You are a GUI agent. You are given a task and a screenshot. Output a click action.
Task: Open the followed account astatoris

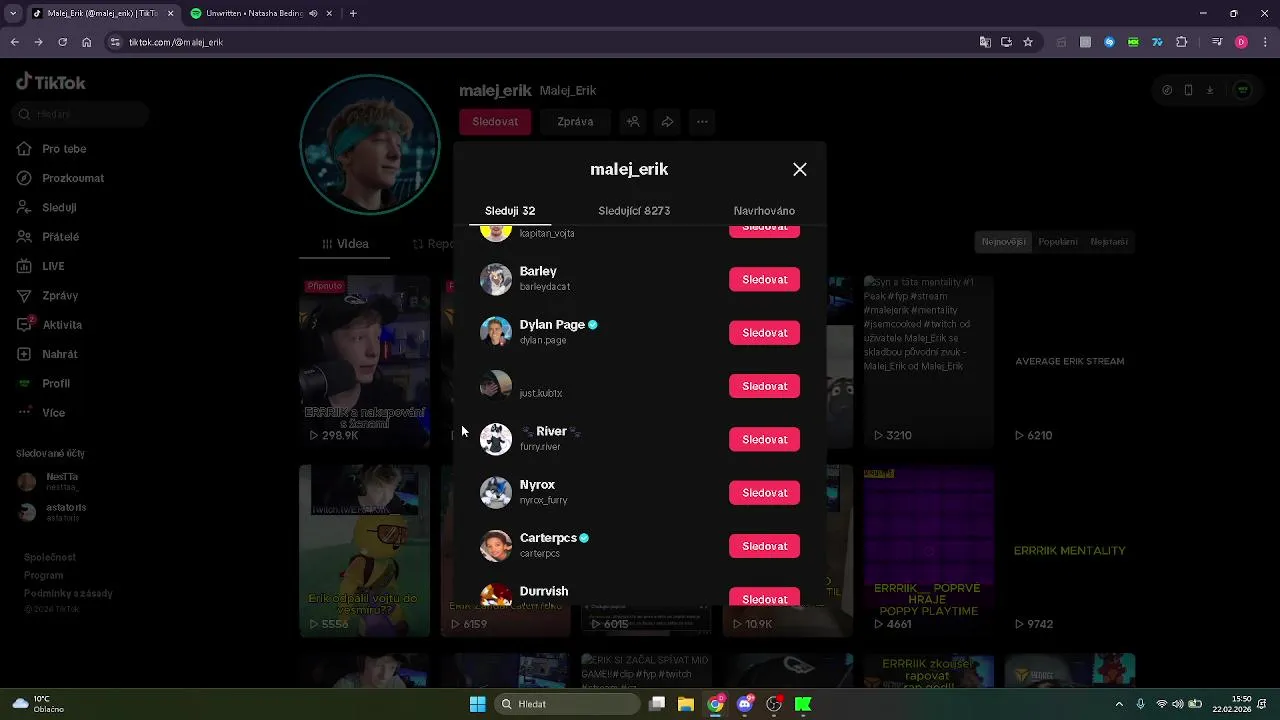[x=52, y=511]
